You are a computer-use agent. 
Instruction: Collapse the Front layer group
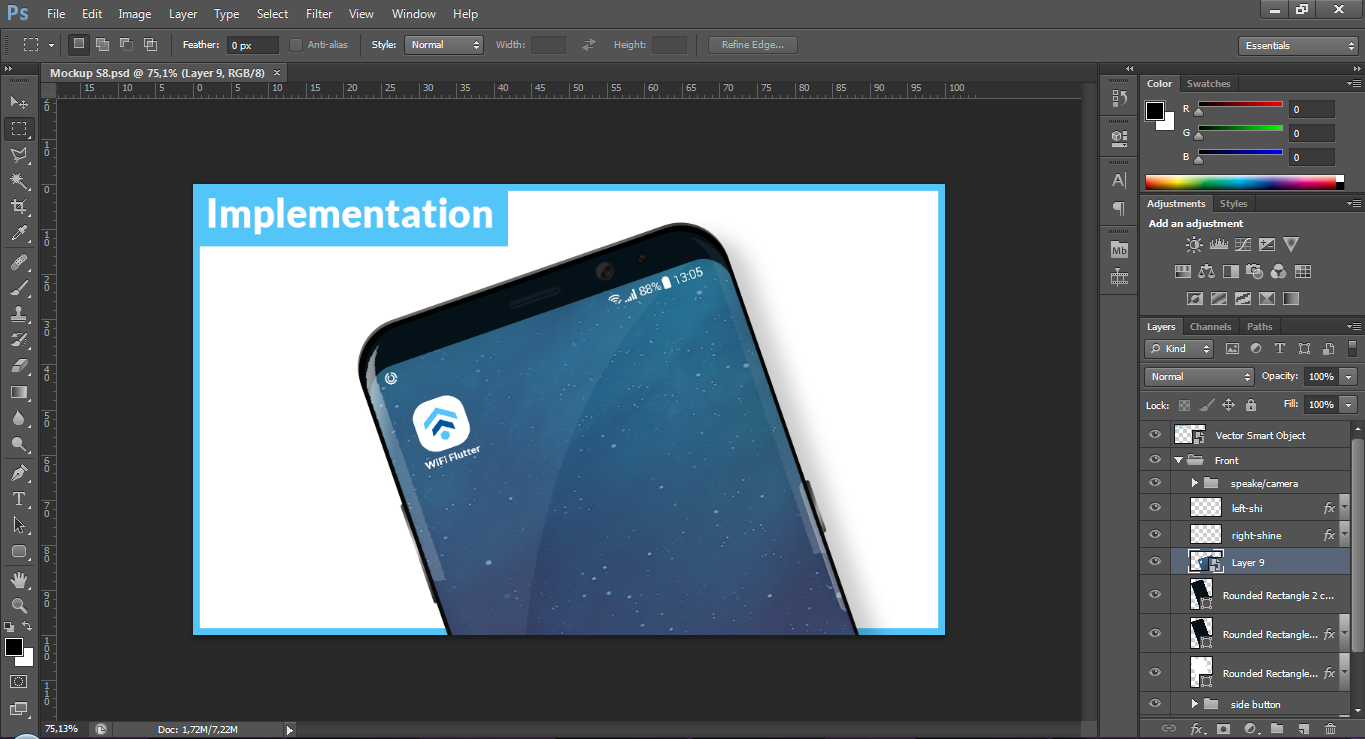click(1178, 461)
